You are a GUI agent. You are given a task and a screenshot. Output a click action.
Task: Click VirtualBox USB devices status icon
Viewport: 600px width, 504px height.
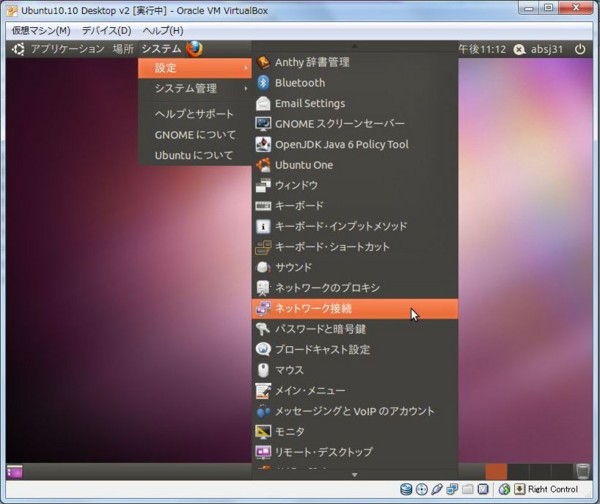click(437, 489)
